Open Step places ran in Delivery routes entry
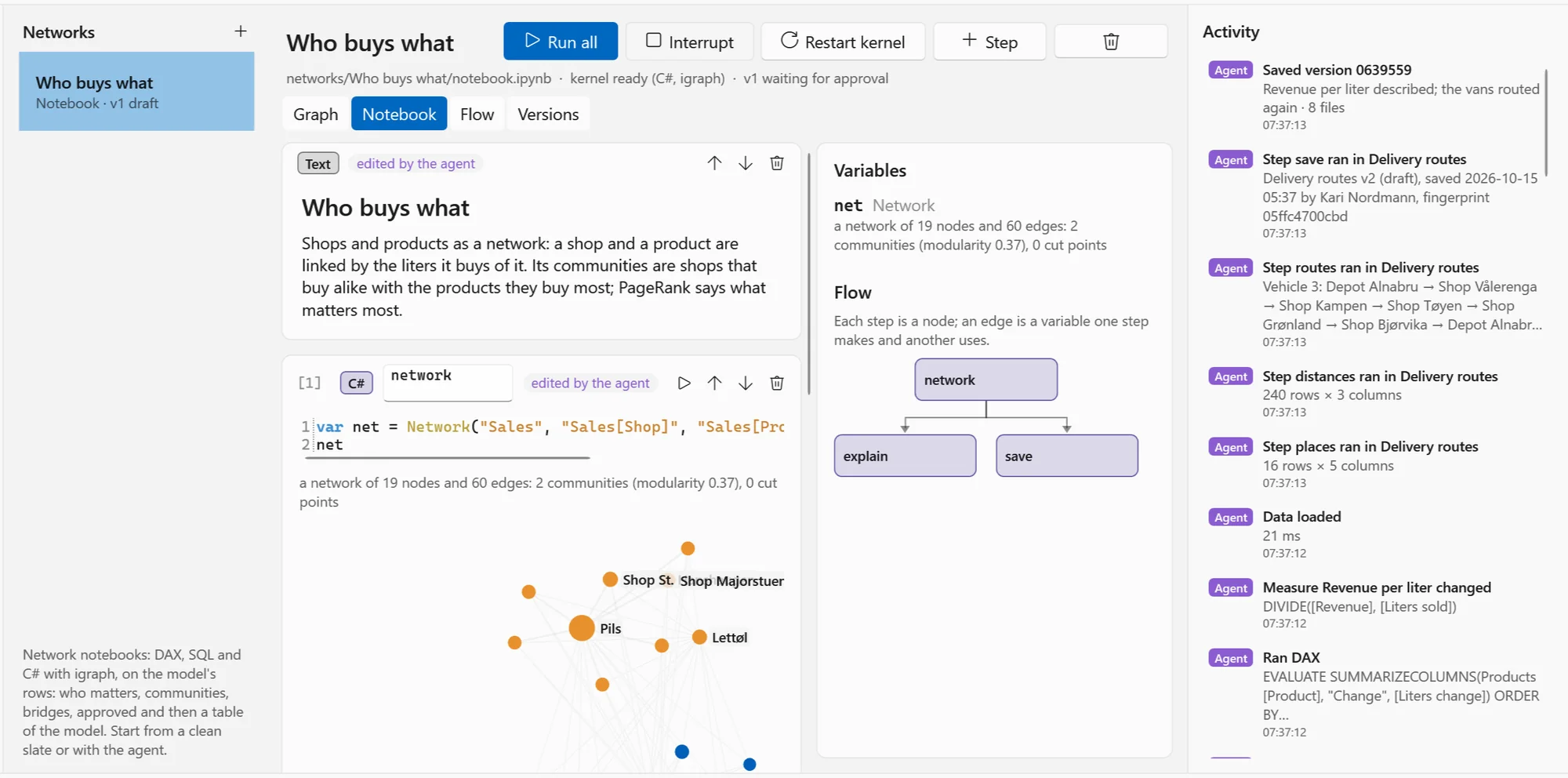Image resolution: width=1568 pixels, height=778 pixels. click(1376, 464)
